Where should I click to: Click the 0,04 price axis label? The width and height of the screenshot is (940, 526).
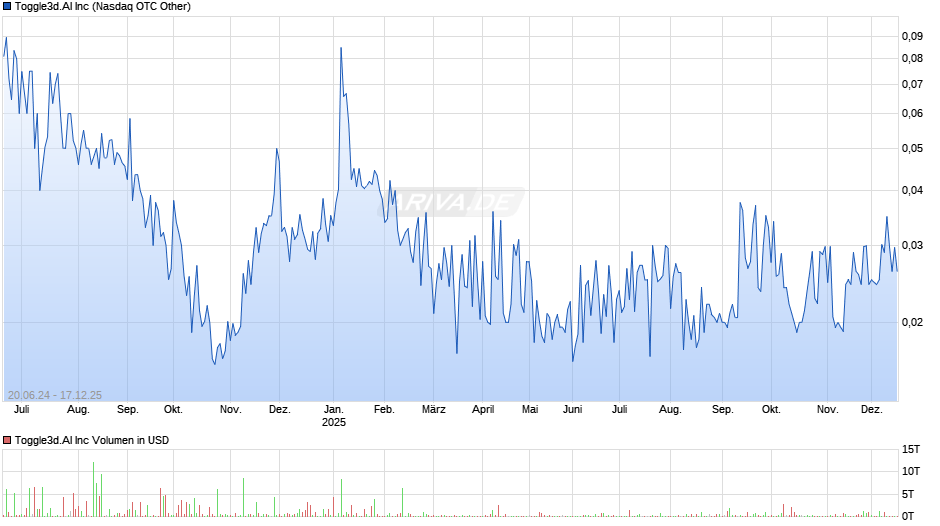[912, 191]
